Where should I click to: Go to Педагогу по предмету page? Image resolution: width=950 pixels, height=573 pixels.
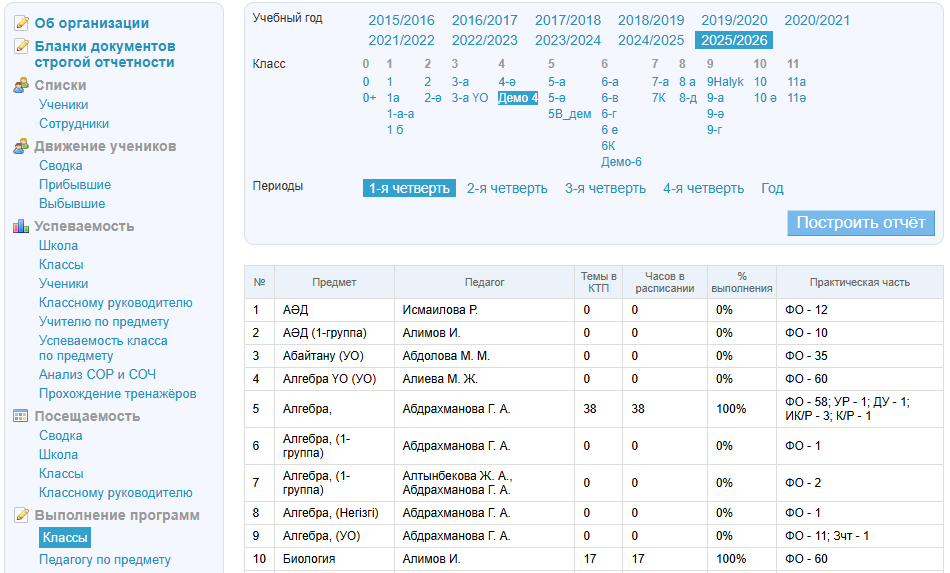click(105, 560)
